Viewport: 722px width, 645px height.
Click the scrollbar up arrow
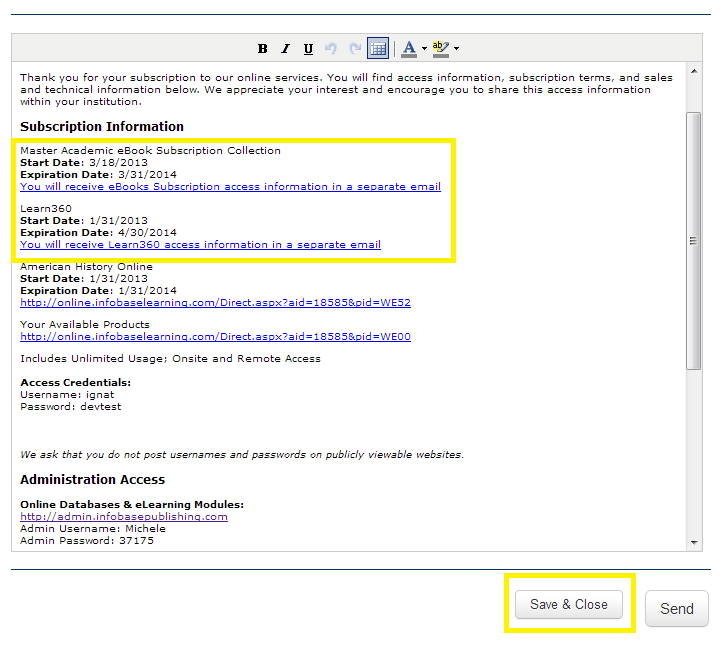point(694,71)
